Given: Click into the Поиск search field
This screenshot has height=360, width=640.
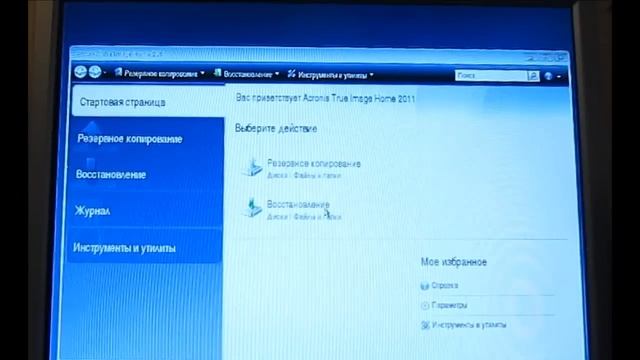Looking at the screenshot, I should (x=491, y=76).
